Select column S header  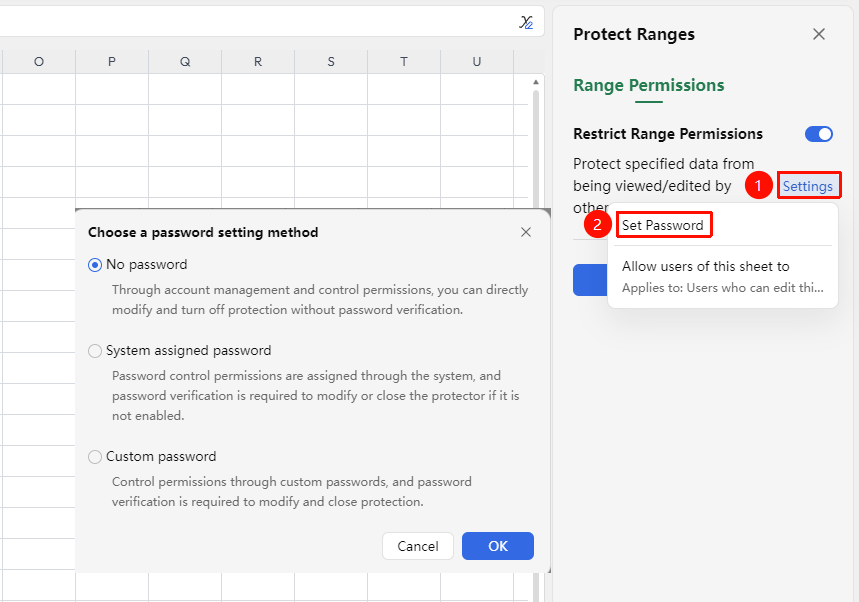click(331, 62)
